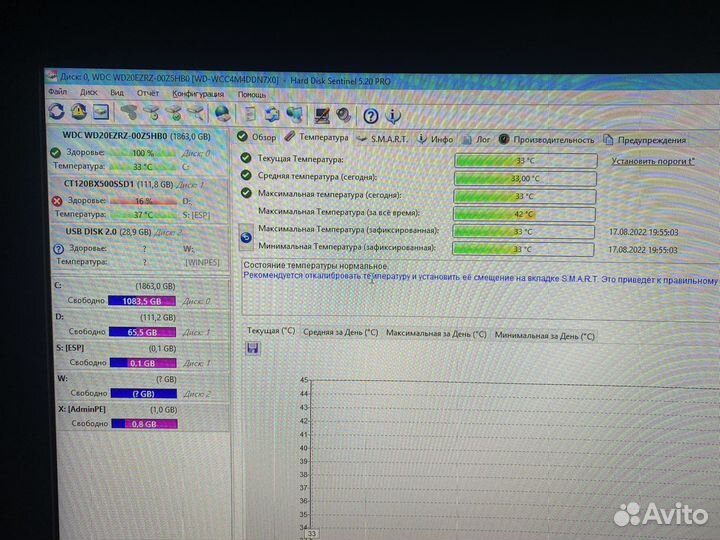The image size is (720, 540).
Task: Click the speaker icon in toolbar
Action: 343,115
